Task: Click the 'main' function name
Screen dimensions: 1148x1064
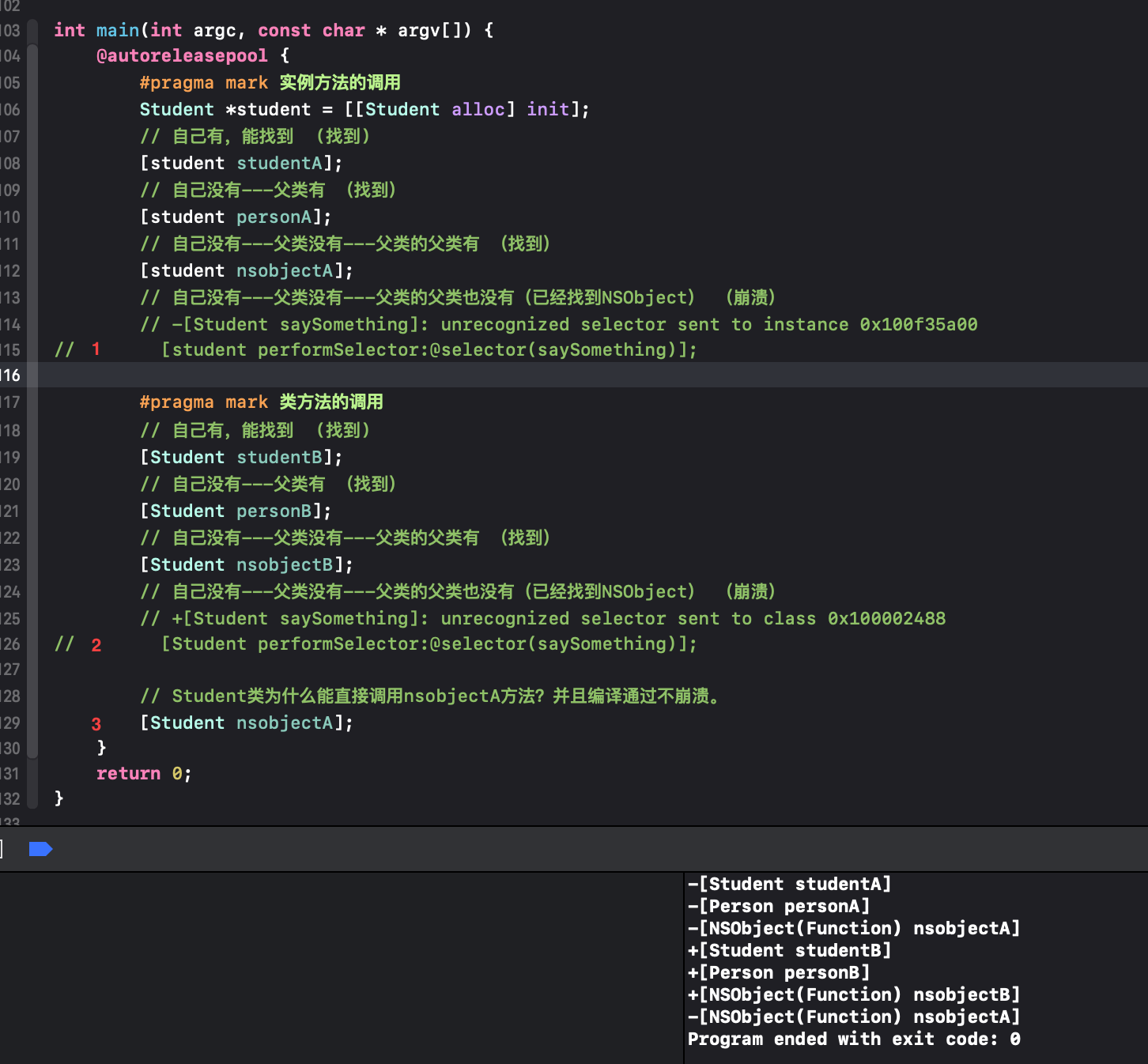Action: click(x=118, y=30)
